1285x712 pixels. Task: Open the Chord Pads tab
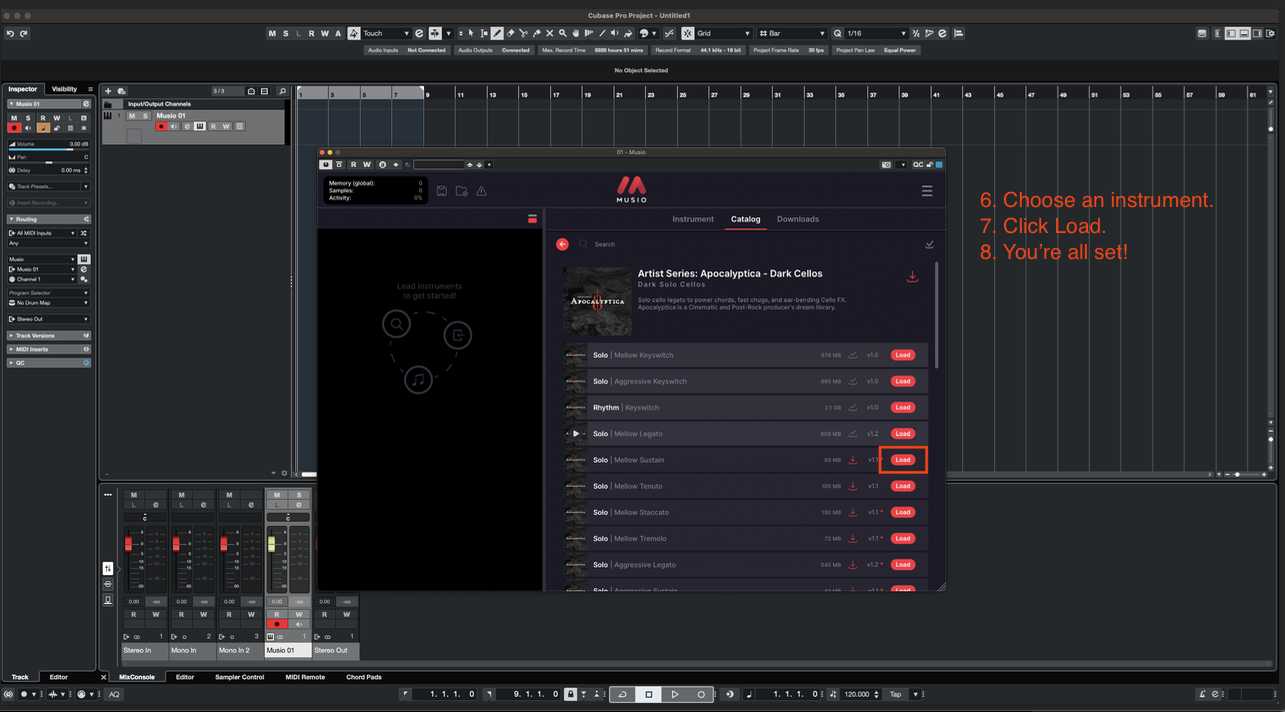pyautogui.click(x=364, y=677)
